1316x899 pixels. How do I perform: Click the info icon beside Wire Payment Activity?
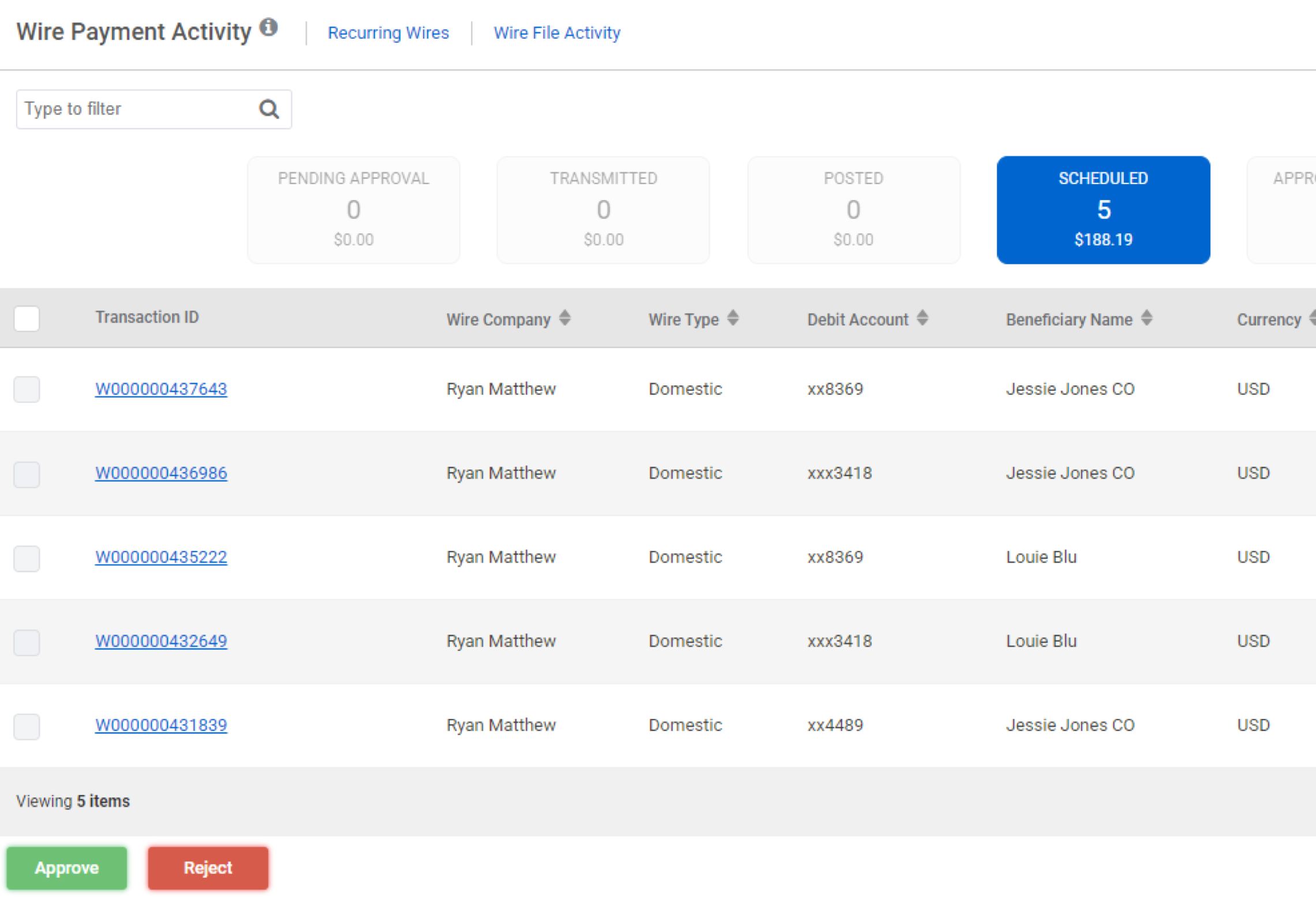tap(268, 27)
